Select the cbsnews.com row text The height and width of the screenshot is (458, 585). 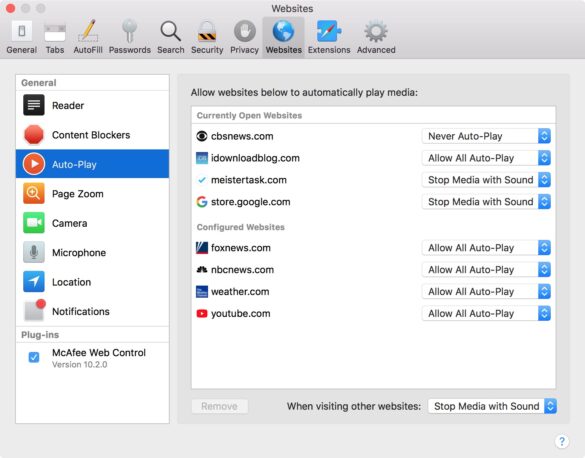click(242, 136)
